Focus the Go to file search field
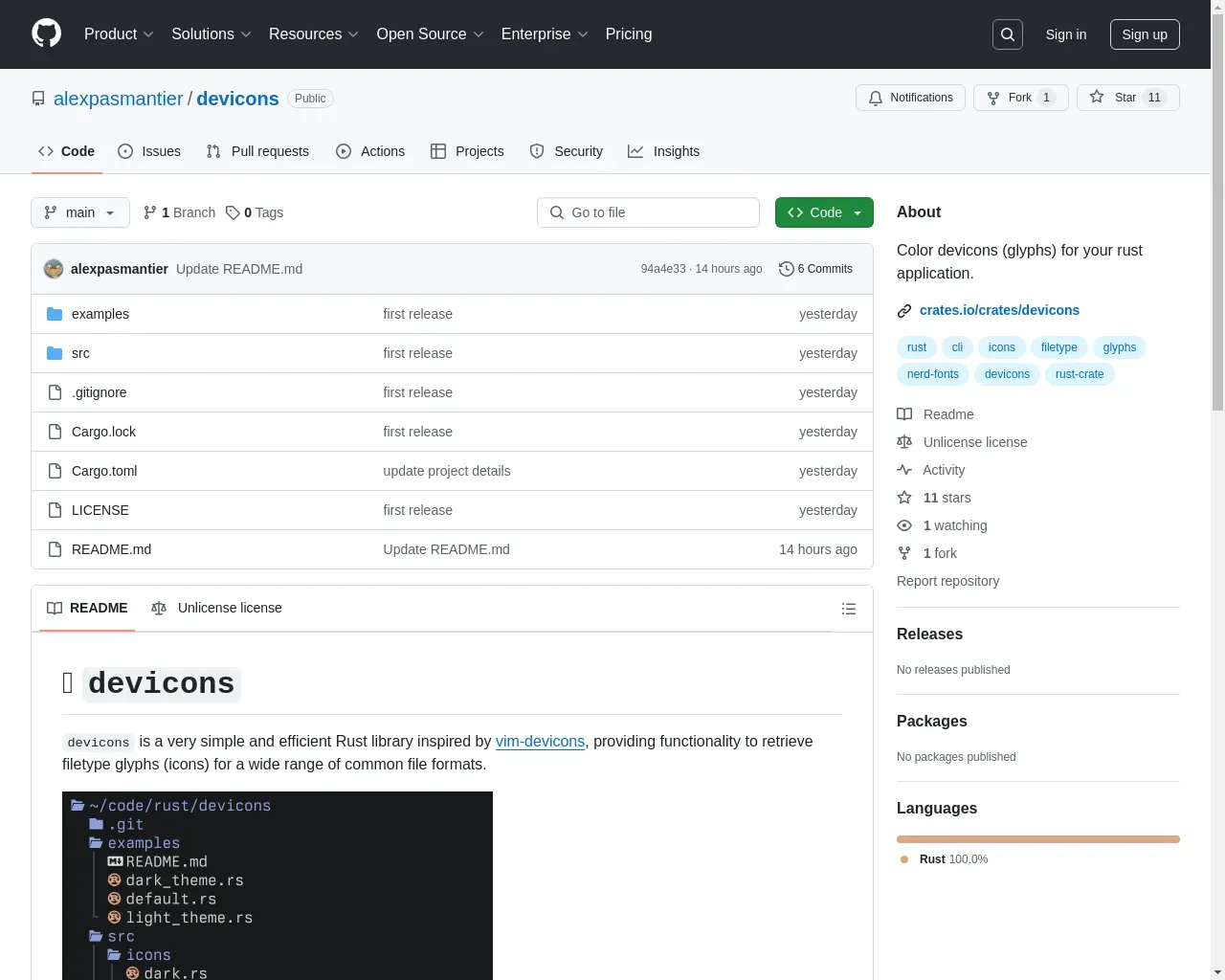 pyautogui.click(x=648, y=212)
